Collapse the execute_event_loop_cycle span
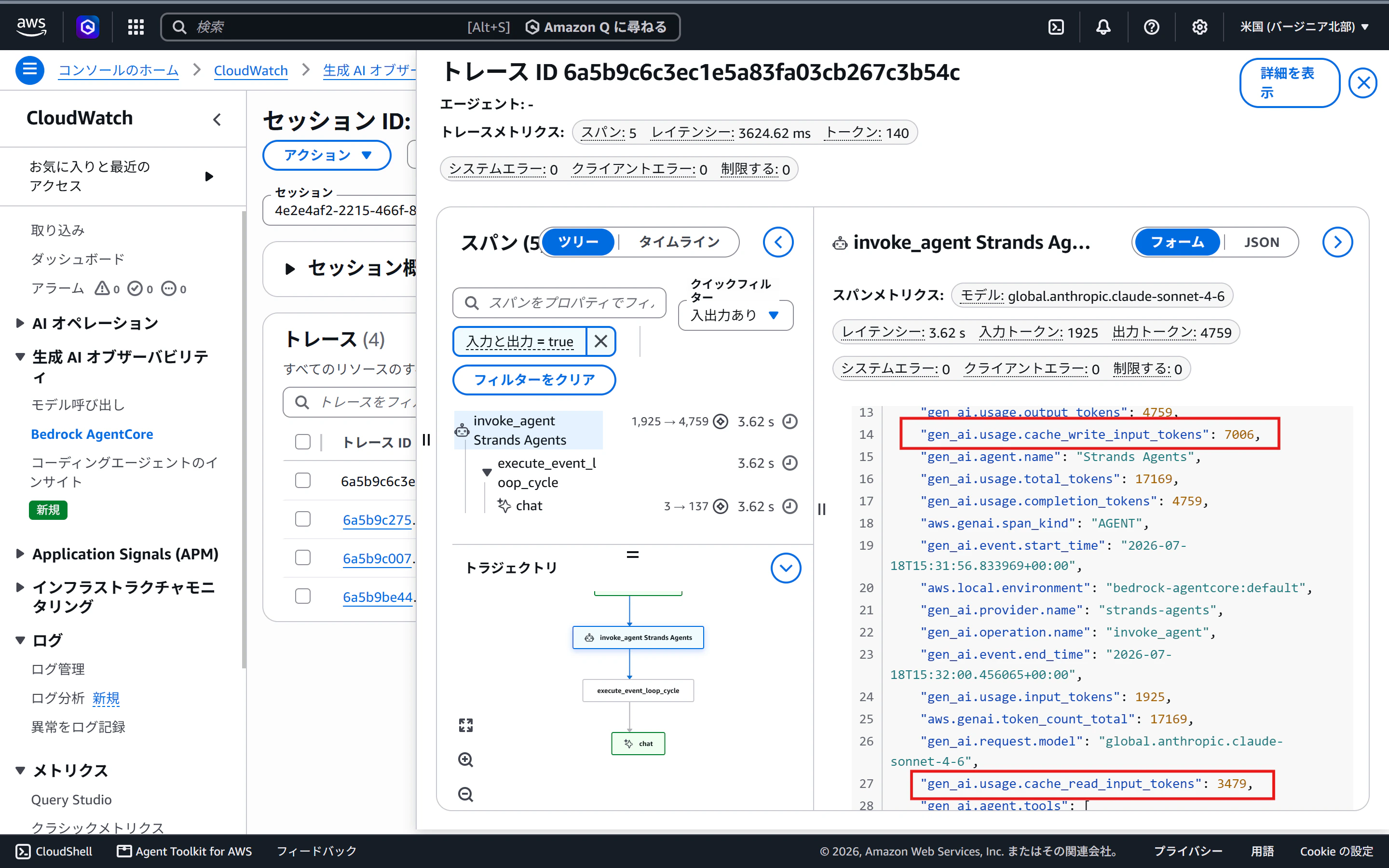This screenshot has width=1389, height=868. [x=487, y=473]
